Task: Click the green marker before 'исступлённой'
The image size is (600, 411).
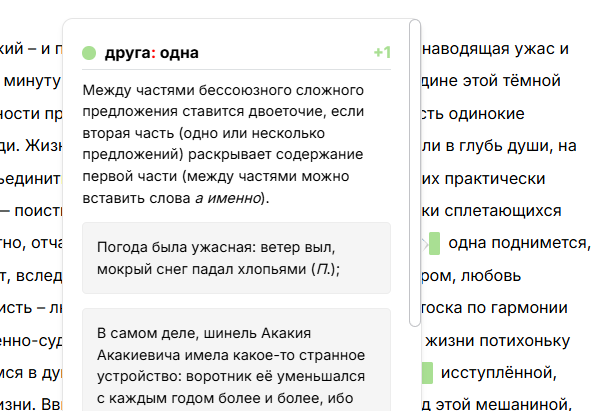Action: (x=427, y=373)
